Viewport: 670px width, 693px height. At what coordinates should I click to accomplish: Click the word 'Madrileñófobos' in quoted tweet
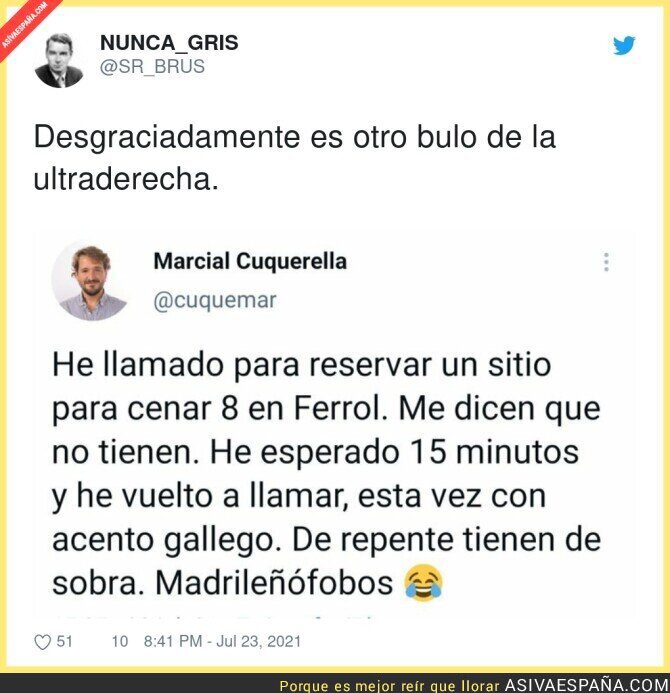(274, 583)
